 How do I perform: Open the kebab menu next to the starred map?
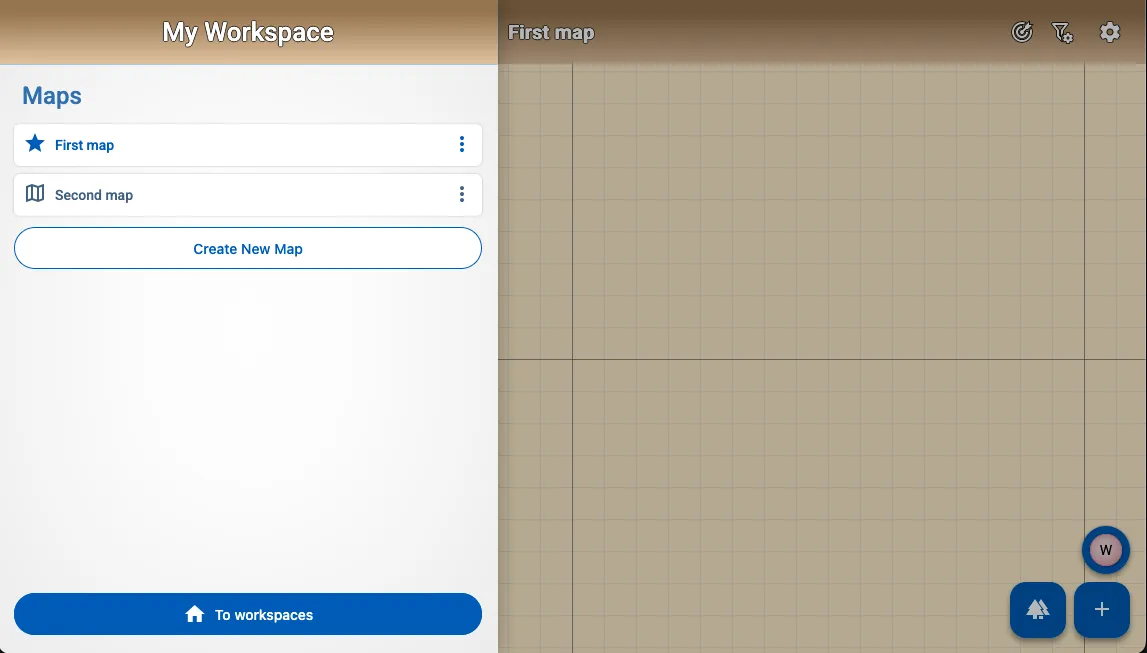(x=462, y=144)
